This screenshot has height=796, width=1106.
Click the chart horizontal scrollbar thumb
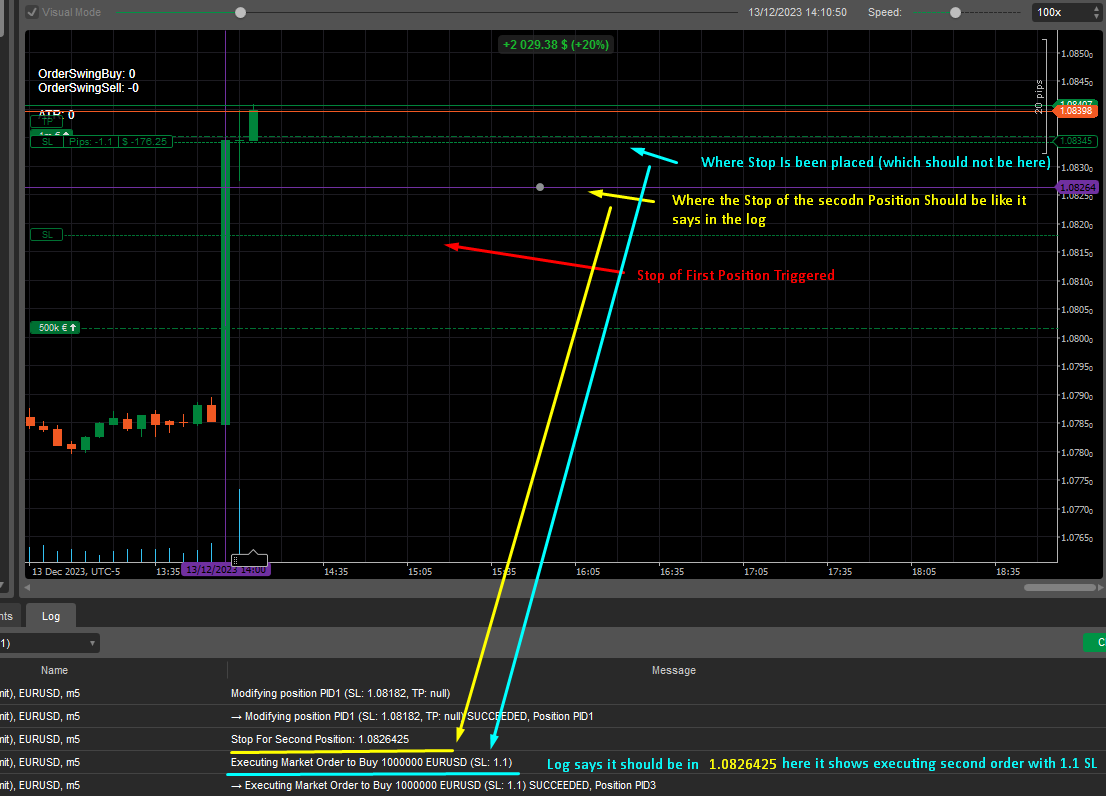pyautogui.click(x=1046, y=587)
